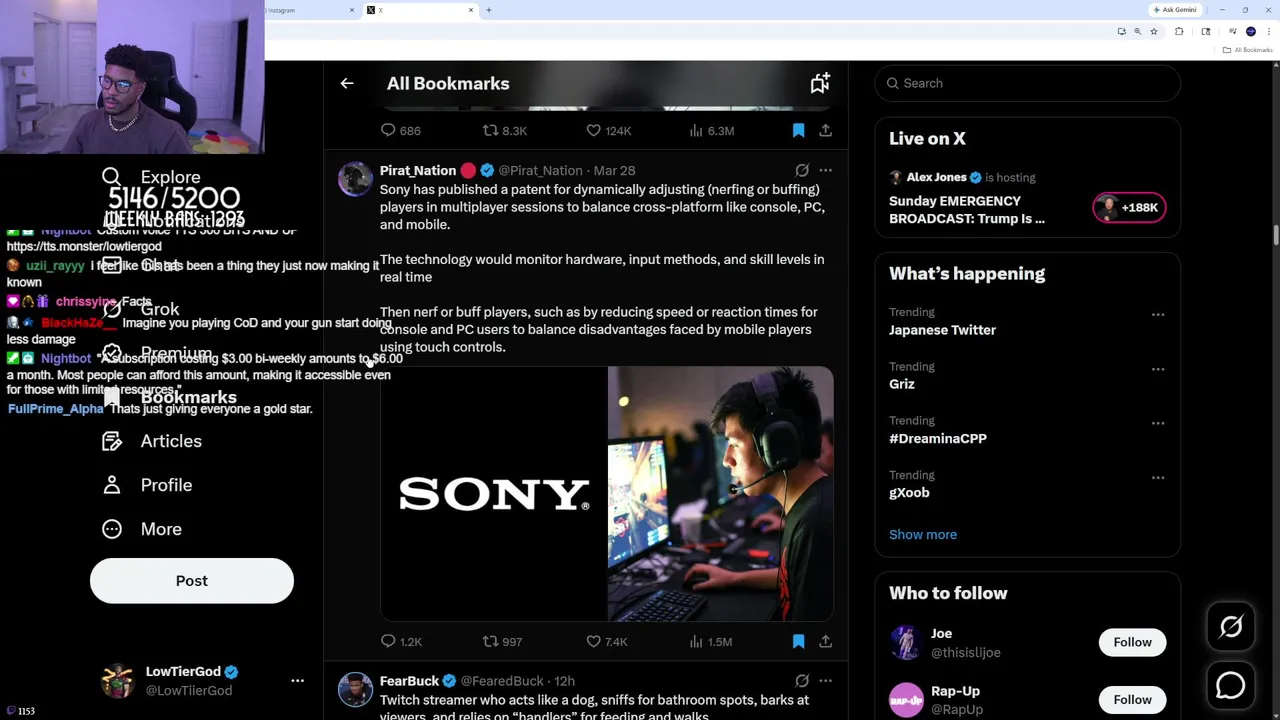Screen dimensions: 1280x720
Task: Open LowTierGod account avatar
Action: click(118, 681)
